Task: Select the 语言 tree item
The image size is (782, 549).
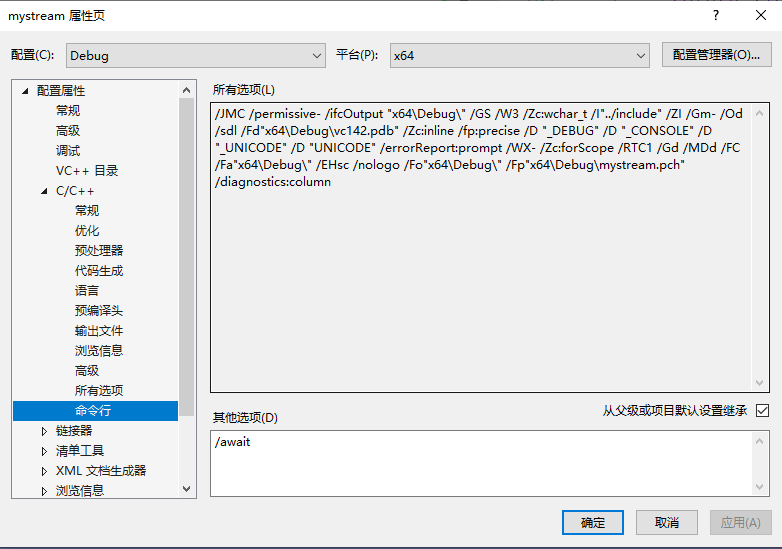Action: (x=87, y=291)
